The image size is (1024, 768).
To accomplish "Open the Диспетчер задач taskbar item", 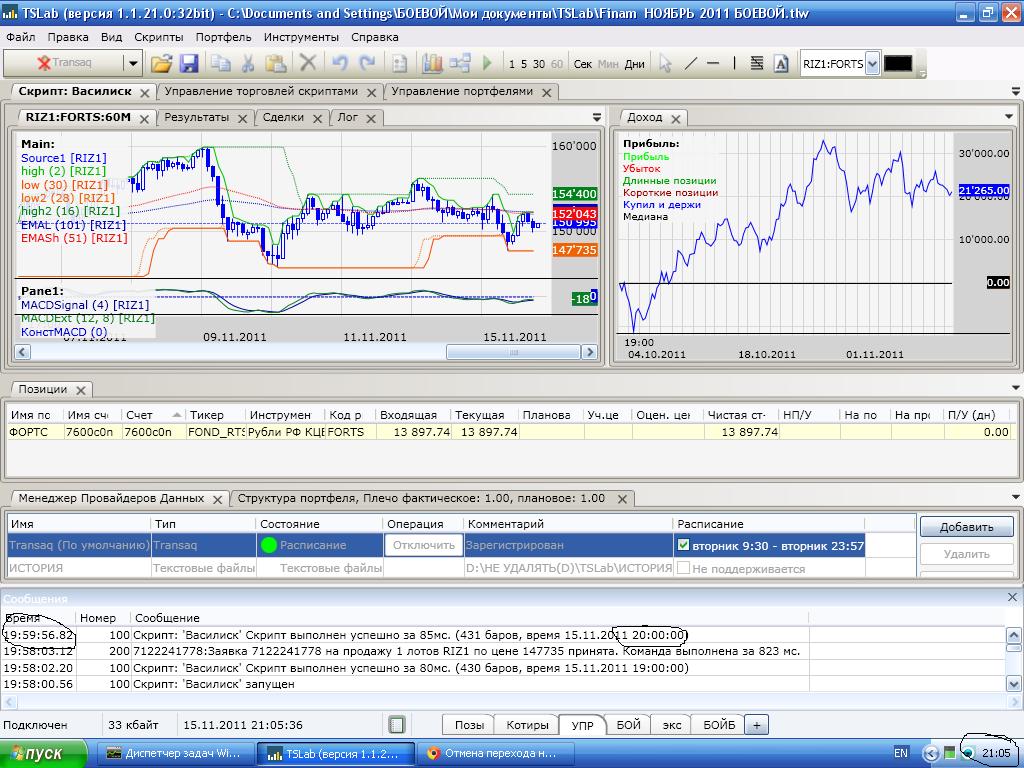I will point(174,753).
